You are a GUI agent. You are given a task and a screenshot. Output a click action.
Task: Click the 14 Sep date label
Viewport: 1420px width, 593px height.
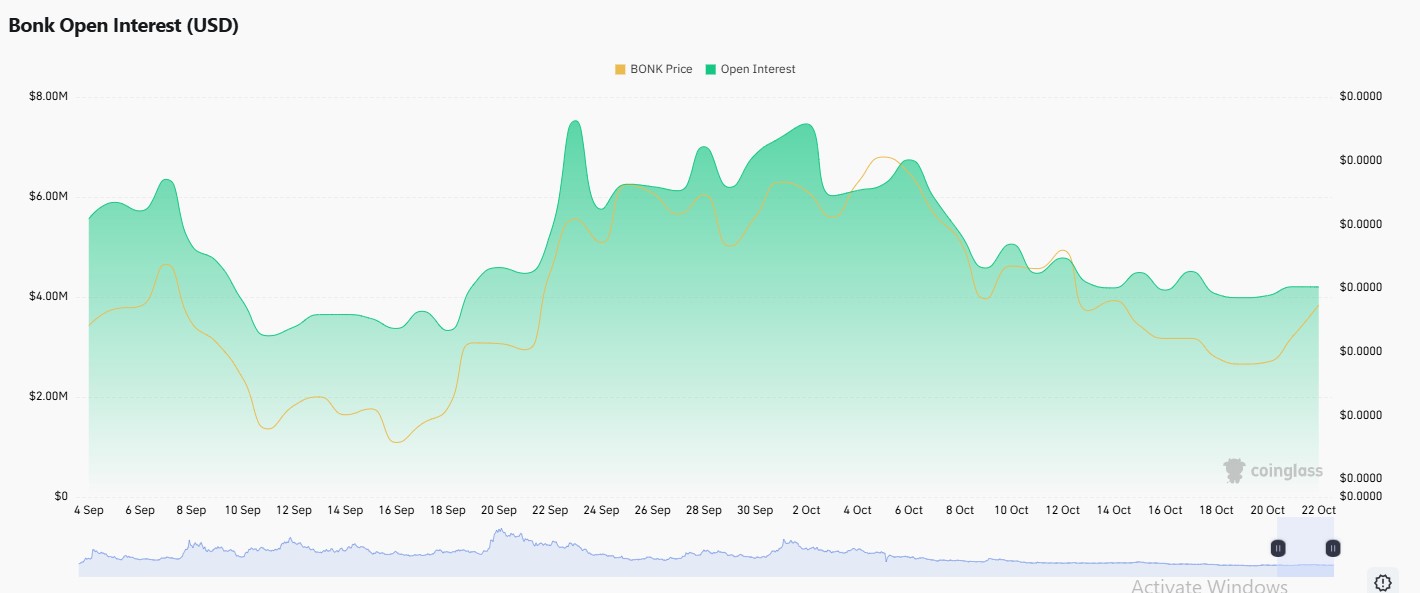(345, 510)
